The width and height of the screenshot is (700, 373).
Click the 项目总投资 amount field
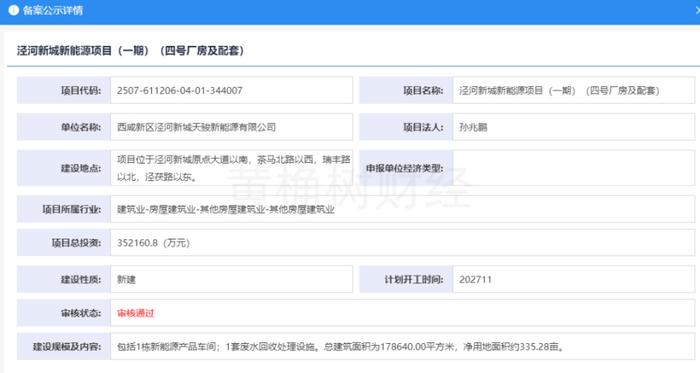[403, 243]
